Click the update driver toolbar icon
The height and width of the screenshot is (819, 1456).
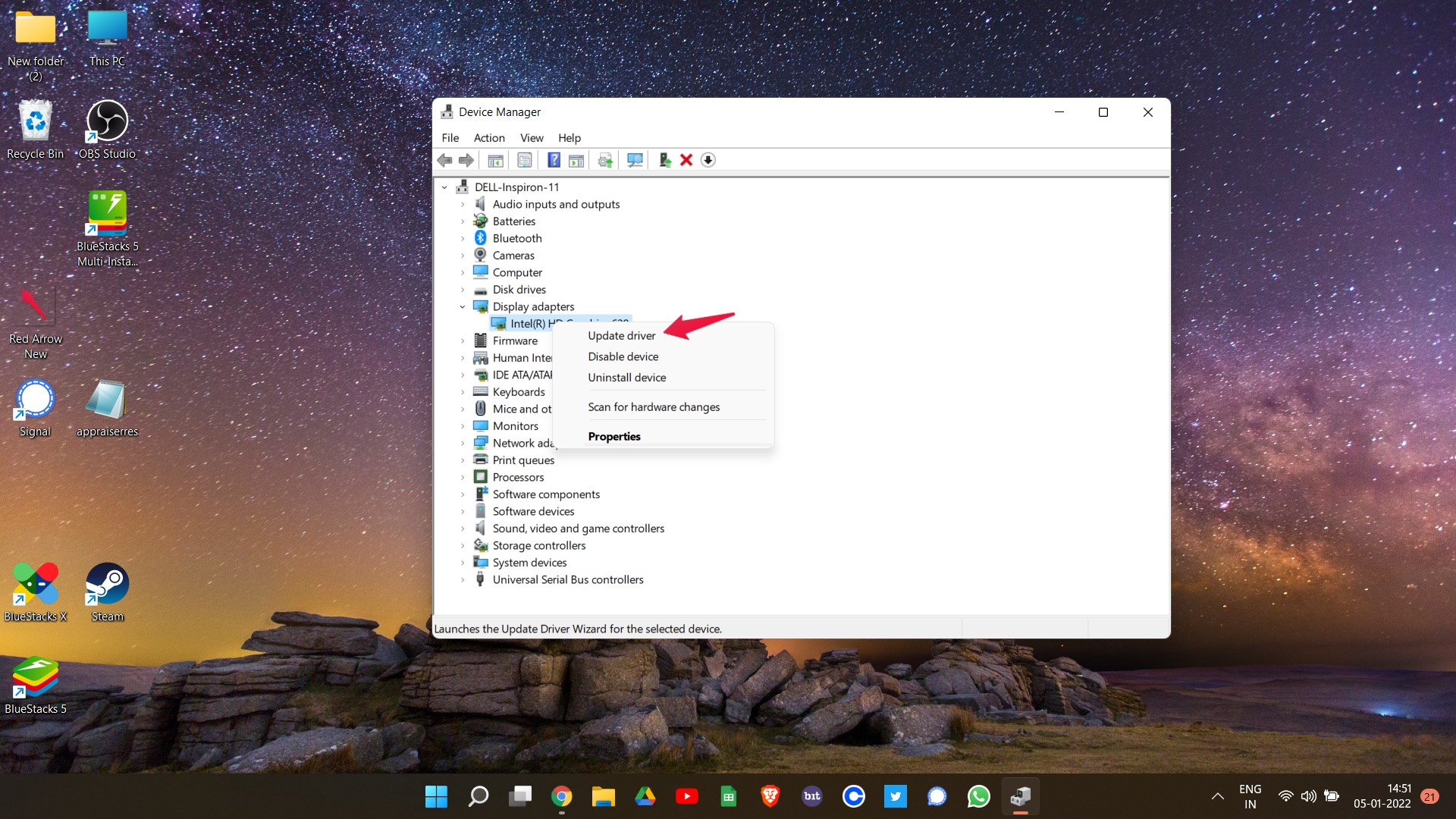pyautogui.click(x=605, y=160)
